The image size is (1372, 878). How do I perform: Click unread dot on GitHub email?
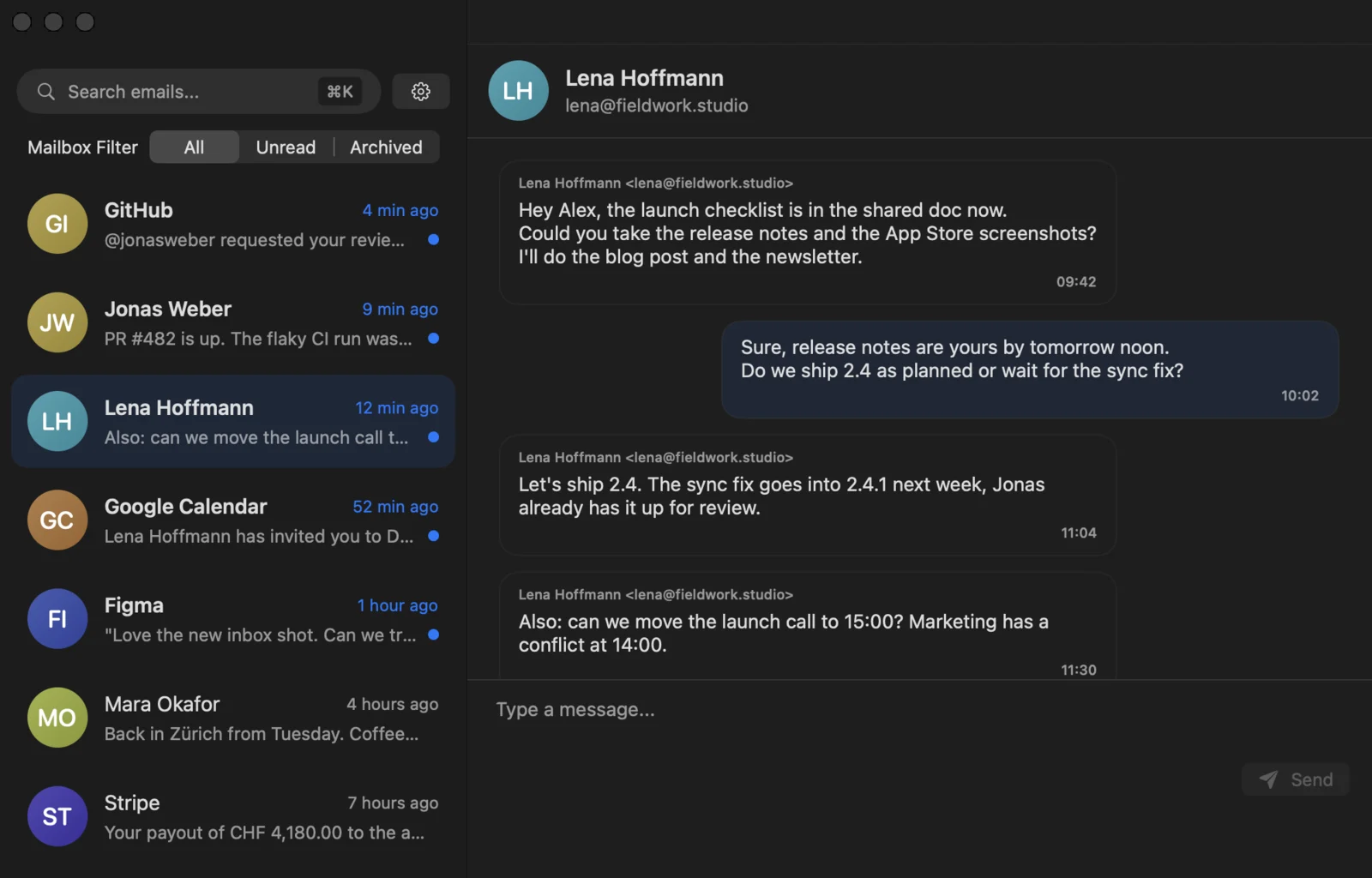pyautogui.click(x=433, y=239)
